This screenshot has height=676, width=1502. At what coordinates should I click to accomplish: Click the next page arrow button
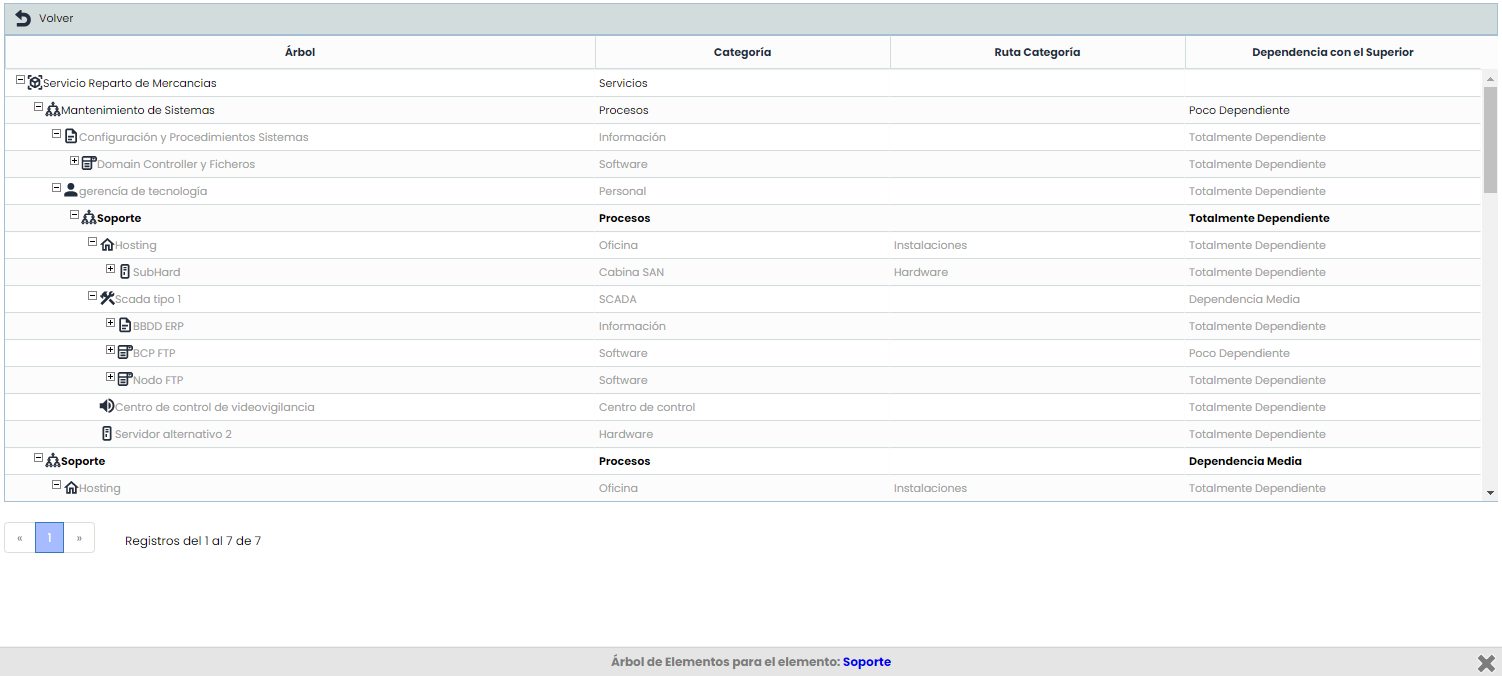click(x=79, y=538)
